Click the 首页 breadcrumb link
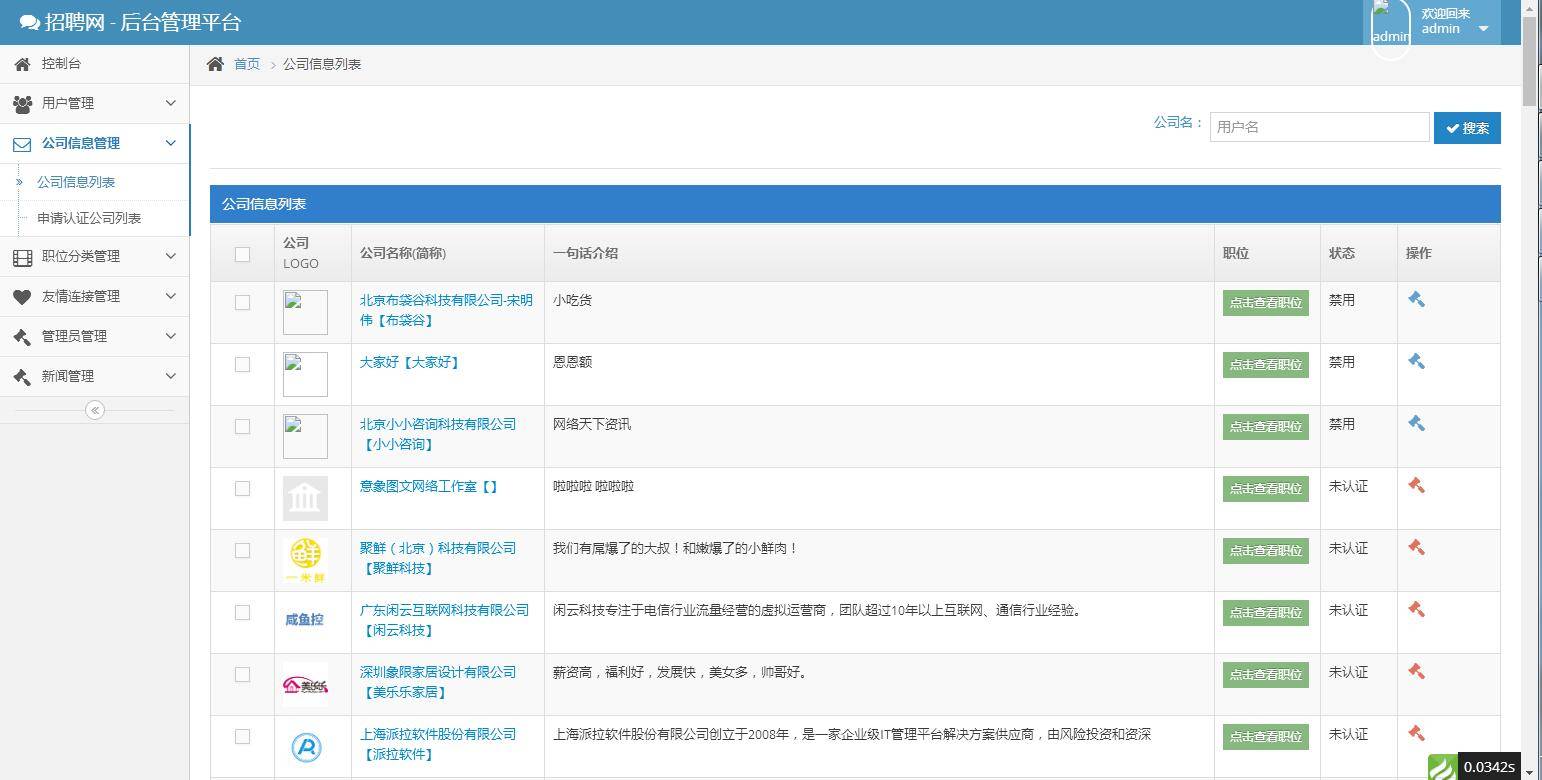Viewport: 1542px width, 780px height. click(x=246, y=63)
